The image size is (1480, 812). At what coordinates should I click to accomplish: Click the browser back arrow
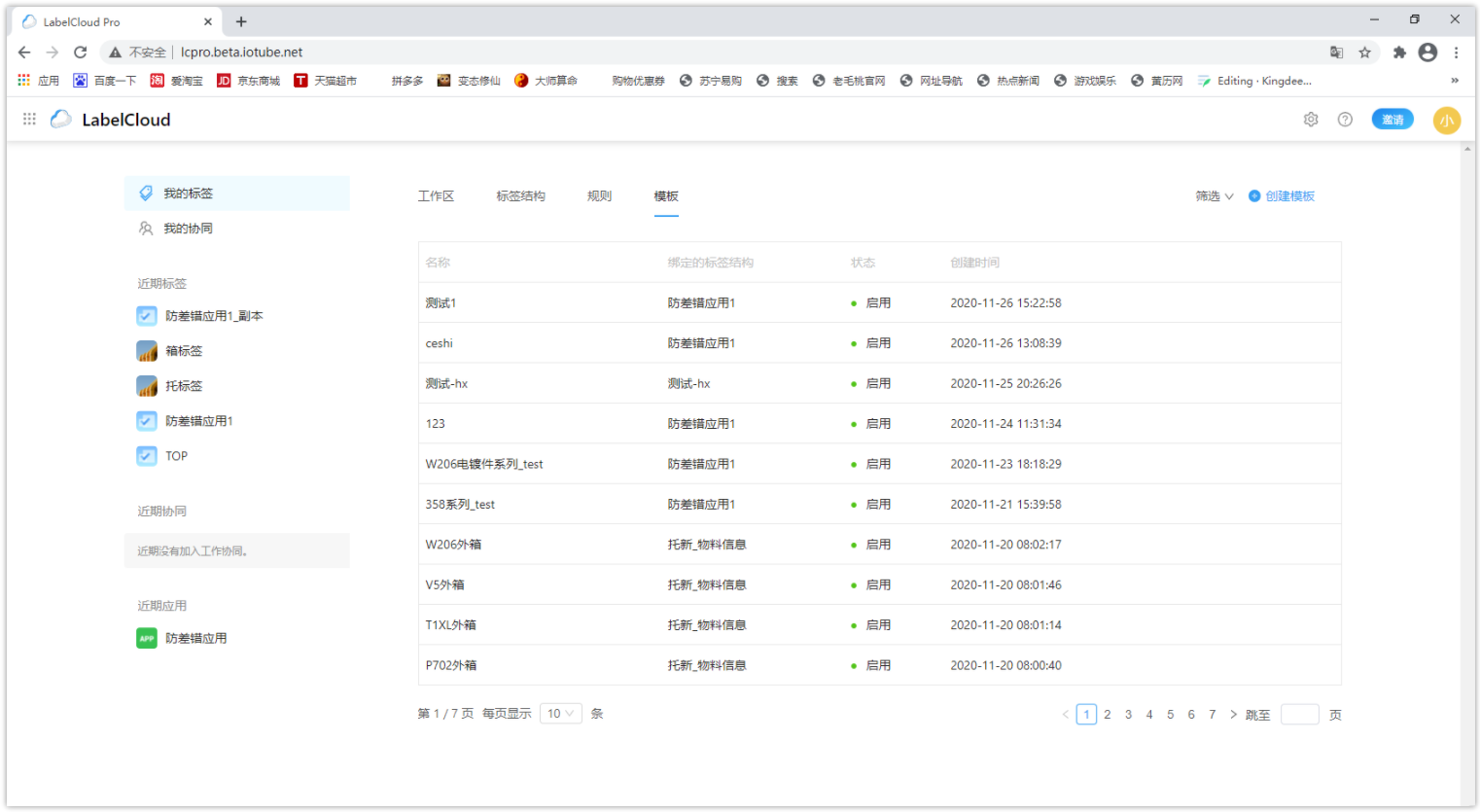[24, 53]
